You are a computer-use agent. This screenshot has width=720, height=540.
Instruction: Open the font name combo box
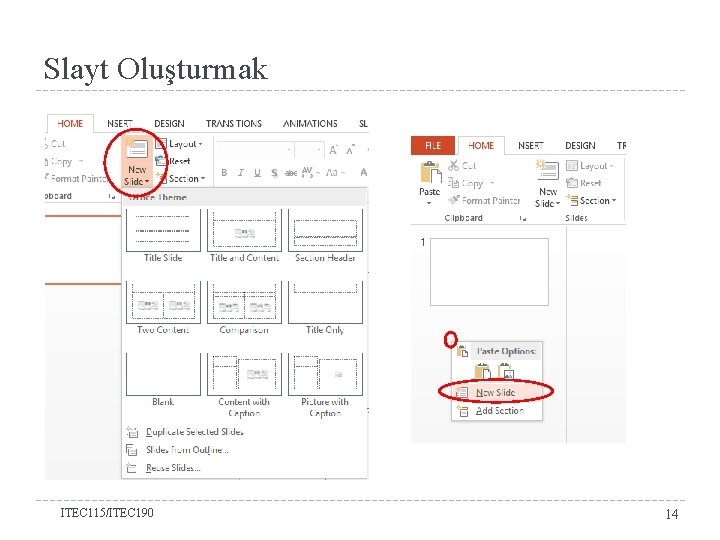coord(255,150)
